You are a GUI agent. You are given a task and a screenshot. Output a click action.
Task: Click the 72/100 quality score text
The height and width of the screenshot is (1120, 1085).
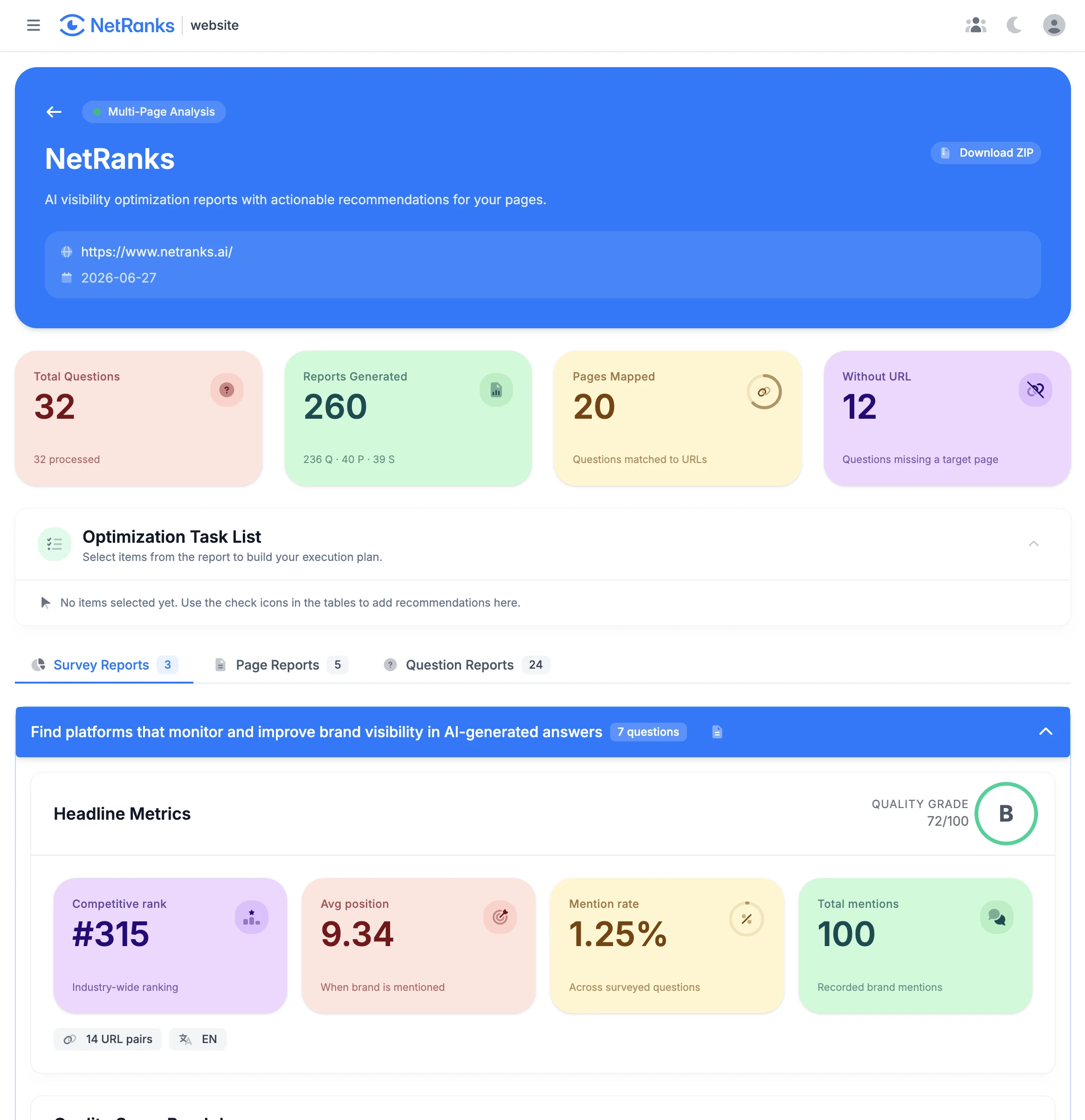click(948, 821)
